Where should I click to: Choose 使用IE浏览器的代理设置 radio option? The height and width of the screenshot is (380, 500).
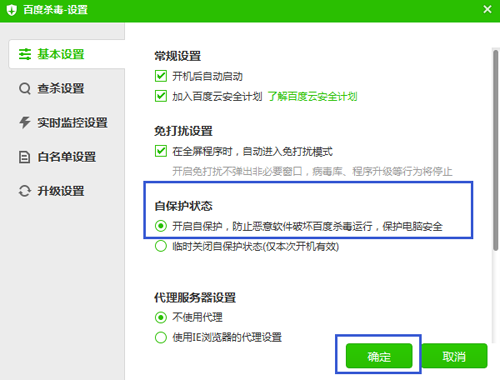click(161, 337)
